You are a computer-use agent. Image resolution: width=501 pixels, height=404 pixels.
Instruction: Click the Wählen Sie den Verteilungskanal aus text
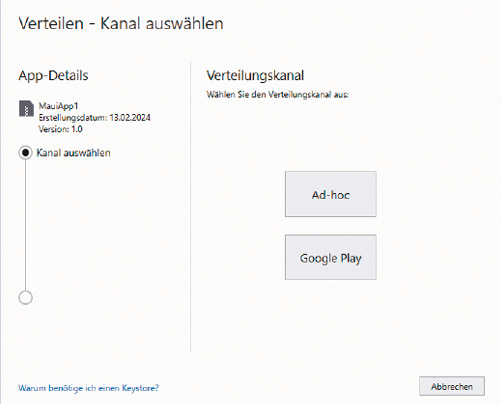click(x=277, y=95)
